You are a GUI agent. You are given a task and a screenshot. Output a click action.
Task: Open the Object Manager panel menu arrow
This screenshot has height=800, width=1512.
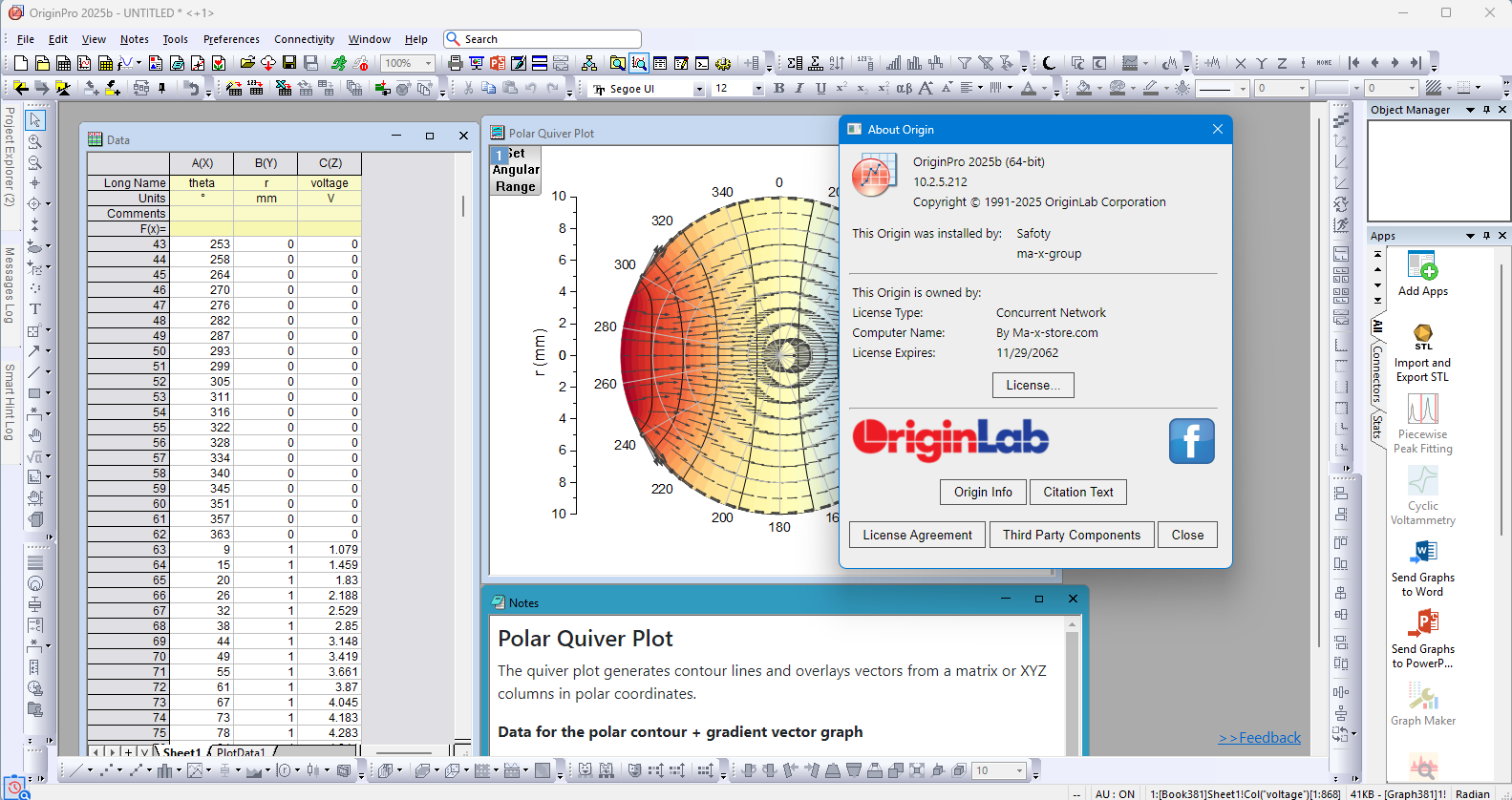pos(1470,110)
